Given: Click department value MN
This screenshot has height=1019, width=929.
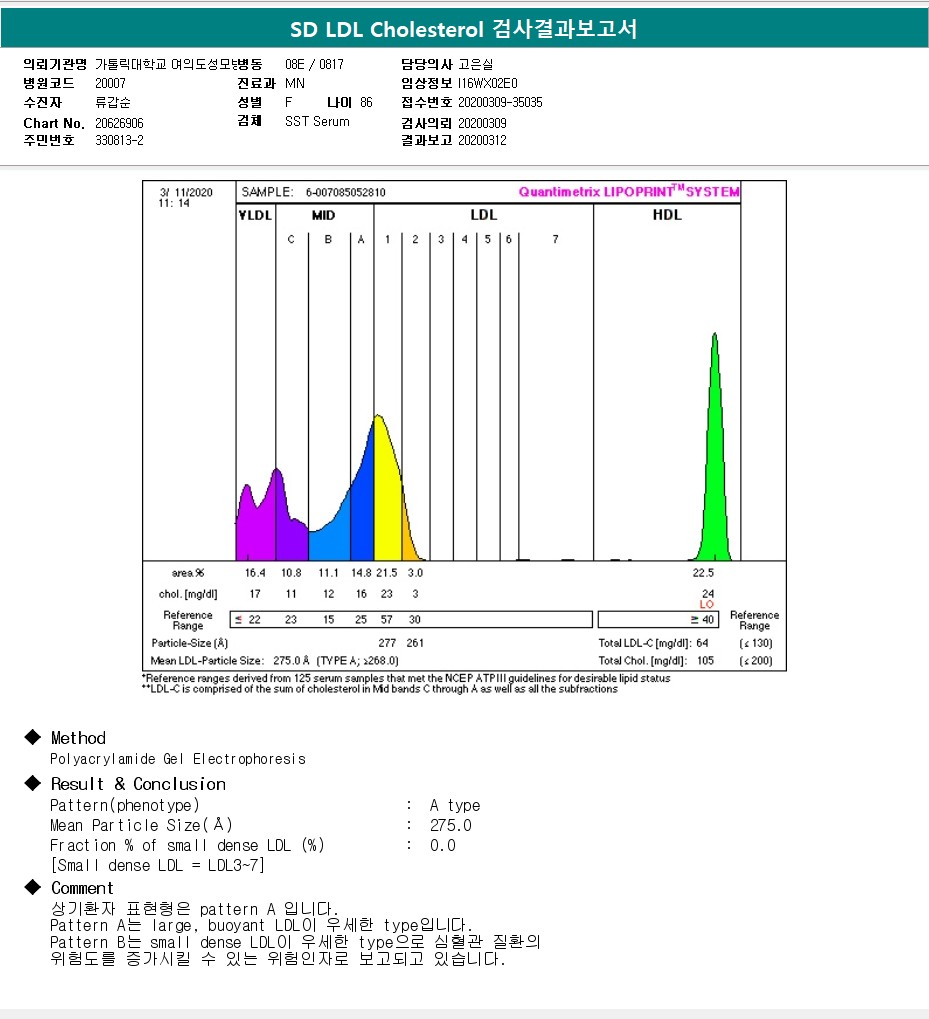Looking at the screenshot, I should pos(295,83).
